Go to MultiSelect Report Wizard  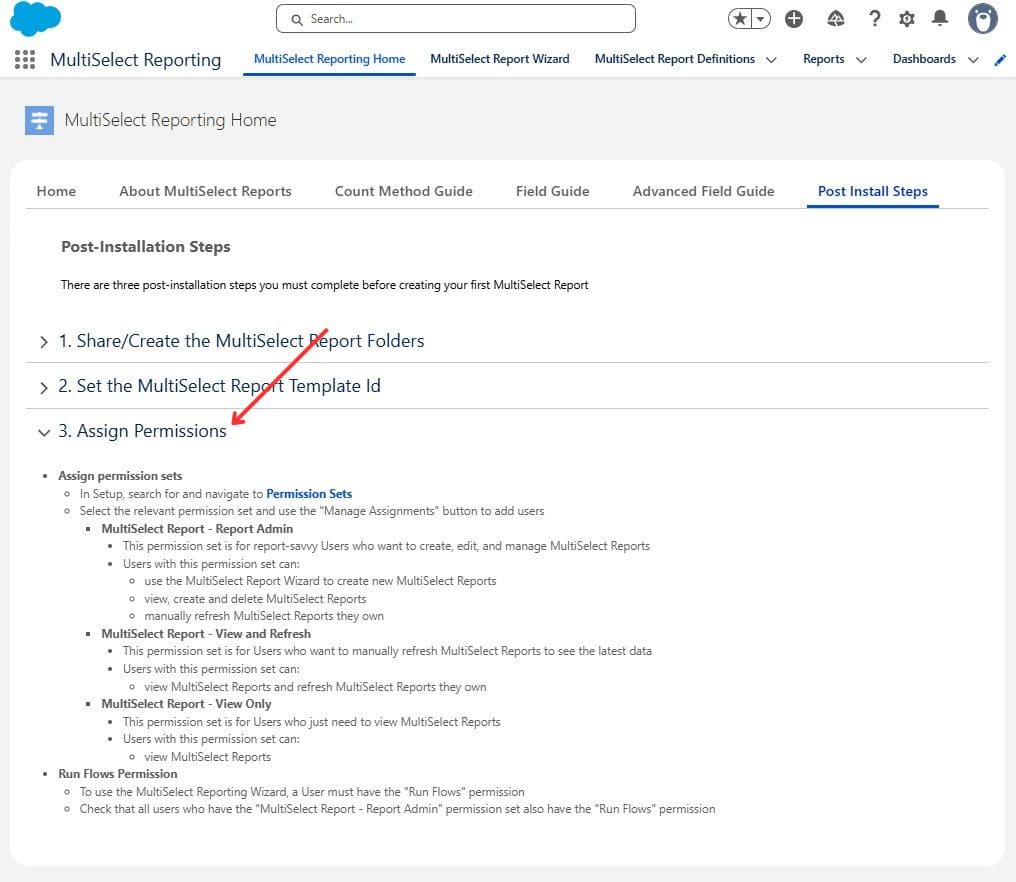(x=500, y=59)
